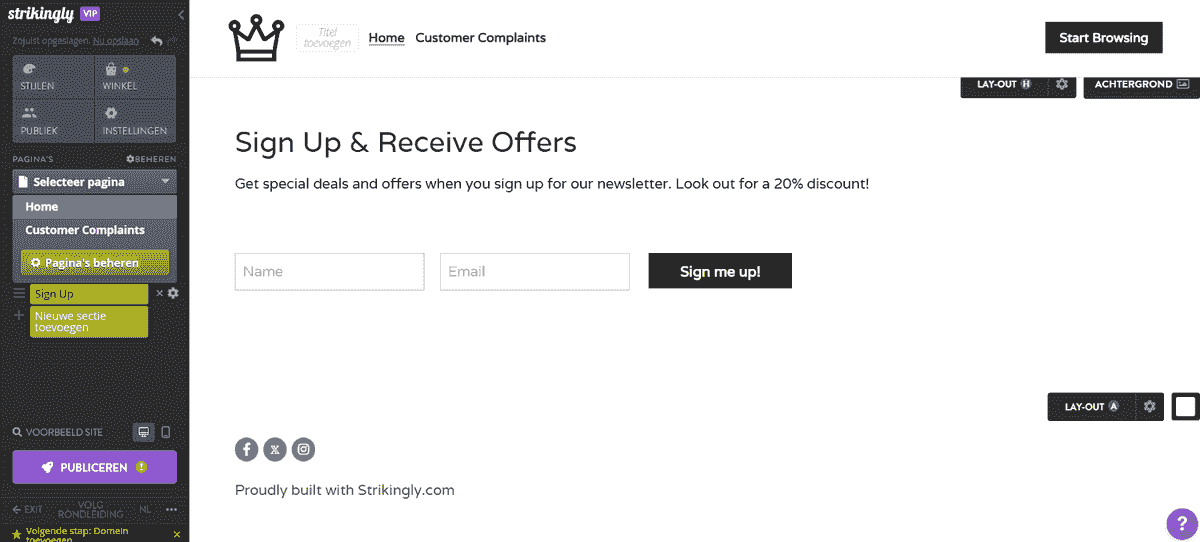The height and width of the screenshot is (542, 1200).
Task: Open the Publiek audience panel
Action: (x=53, y=121)
